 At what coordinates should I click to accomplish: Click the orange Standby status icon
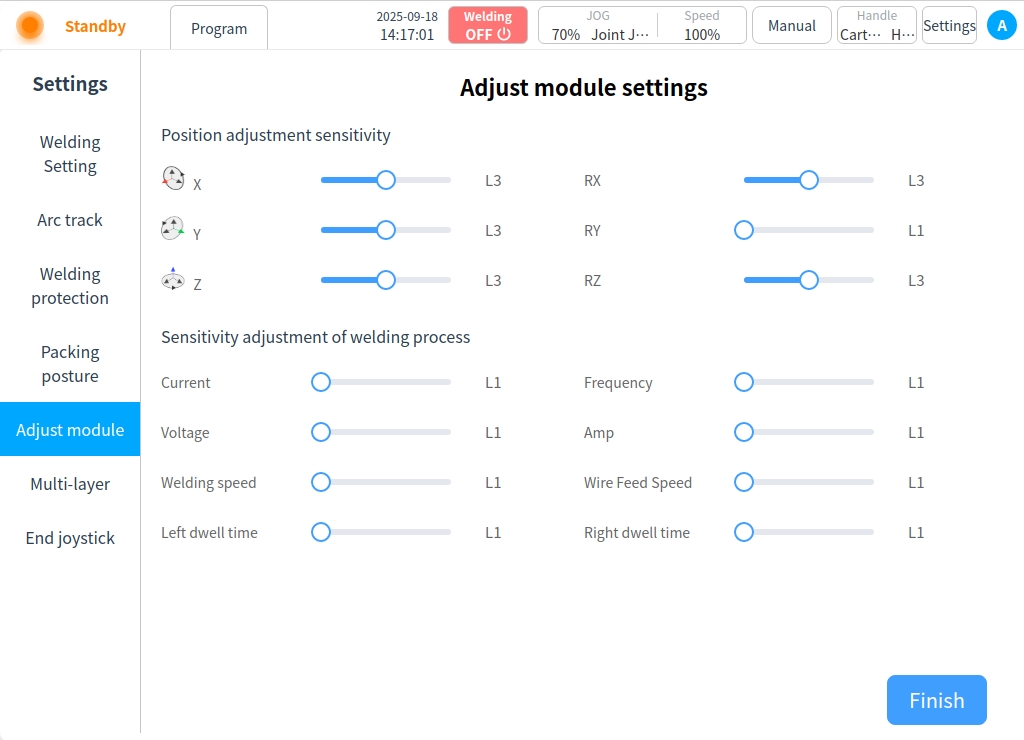(x=30, y=26)
